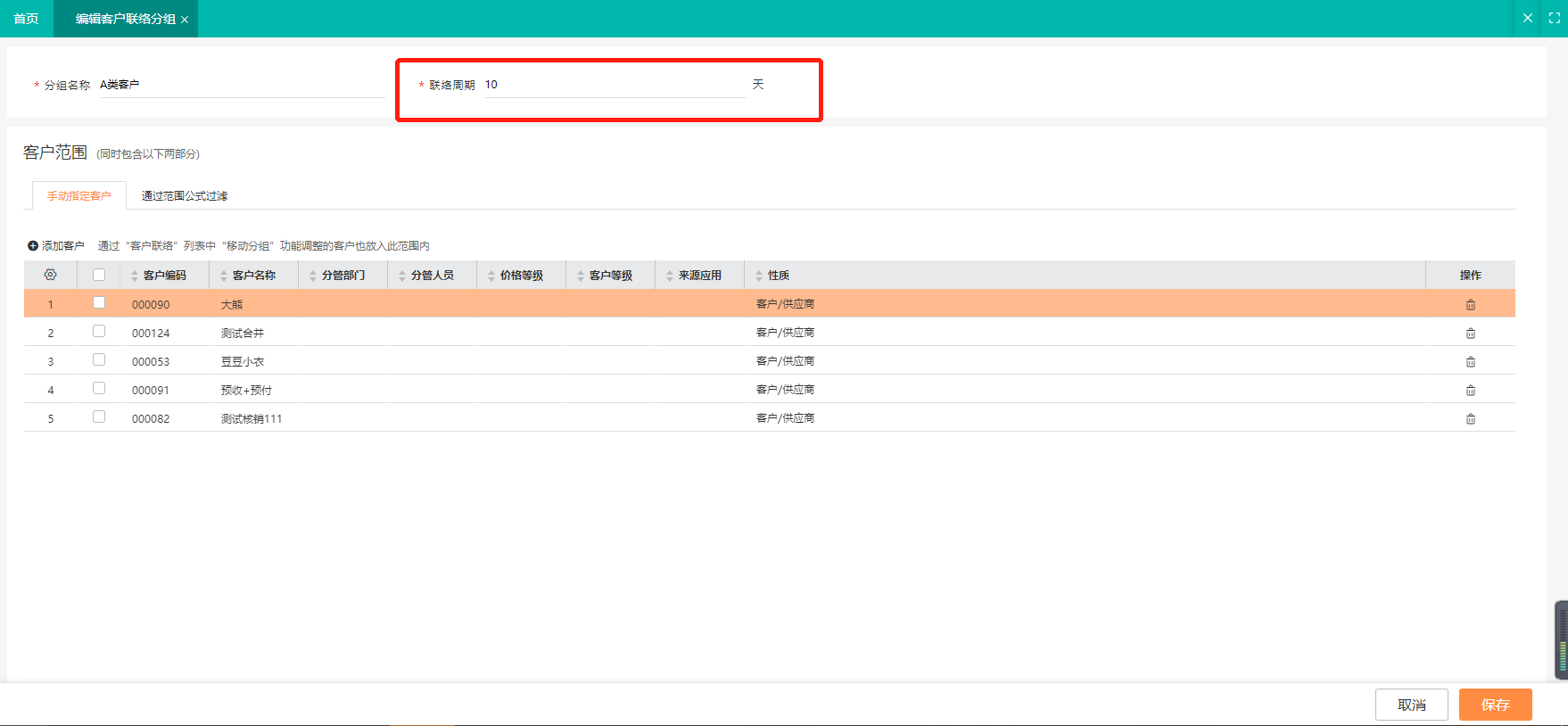Click the 保存 button
The height and width of the screenshot is (726, 1568).
[1495, 705]
